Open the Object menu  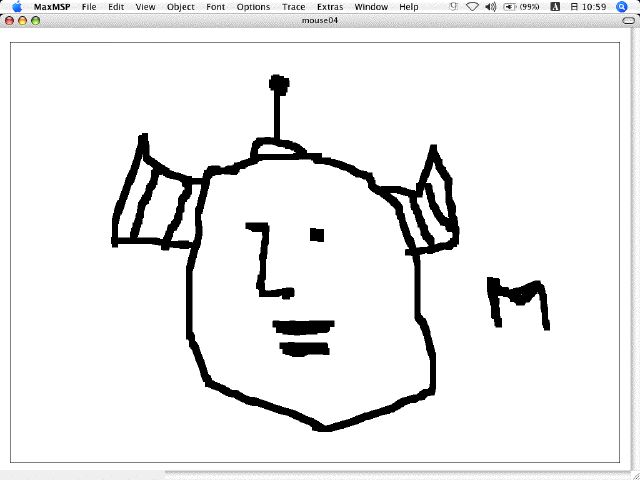(181, 7)
